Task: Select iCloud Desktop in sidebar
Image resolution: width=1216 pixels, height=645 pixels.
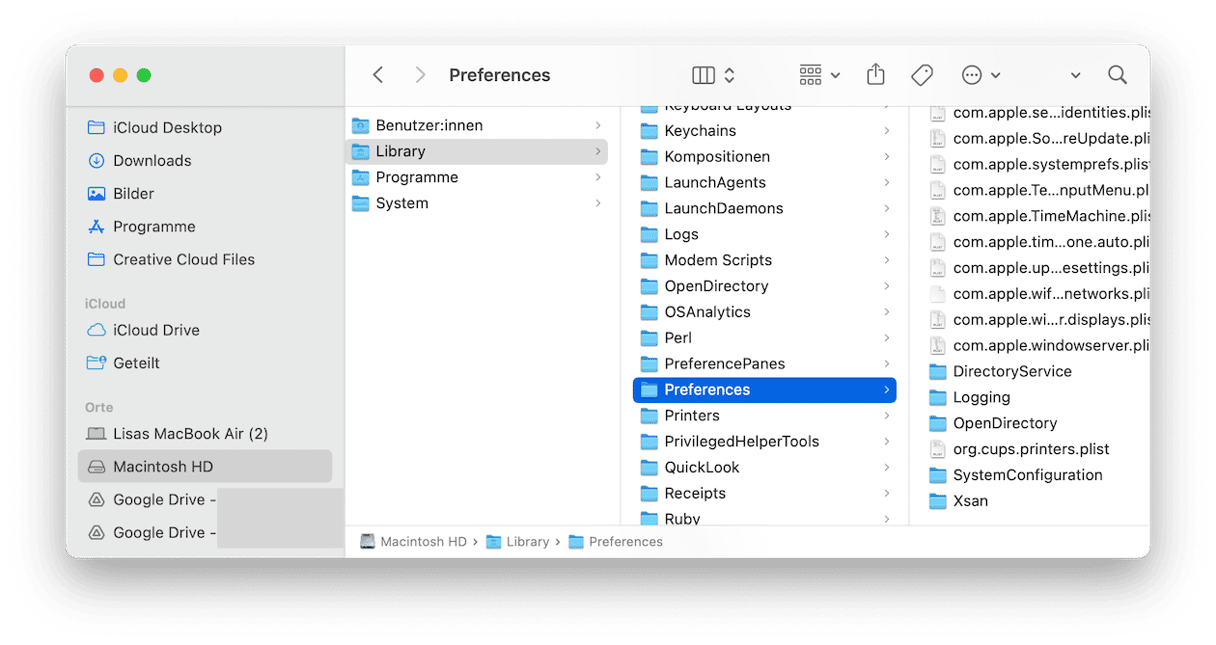Action: pyautogui.click(x=205, y=127)
